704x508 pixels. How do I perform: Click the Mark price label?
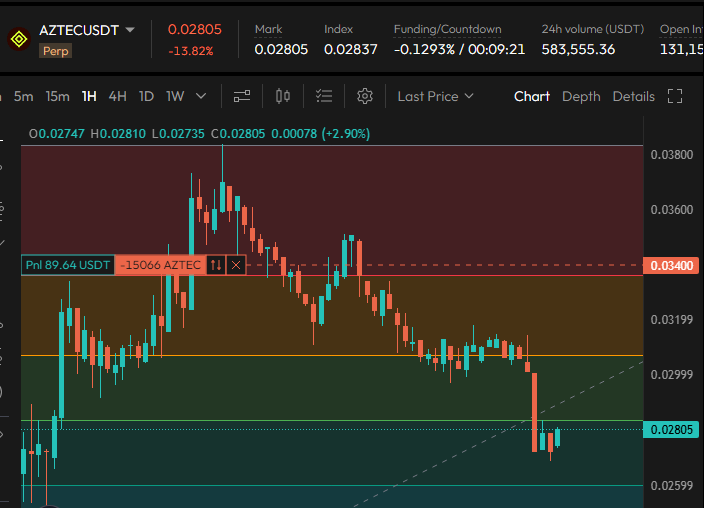pos(268,29)
